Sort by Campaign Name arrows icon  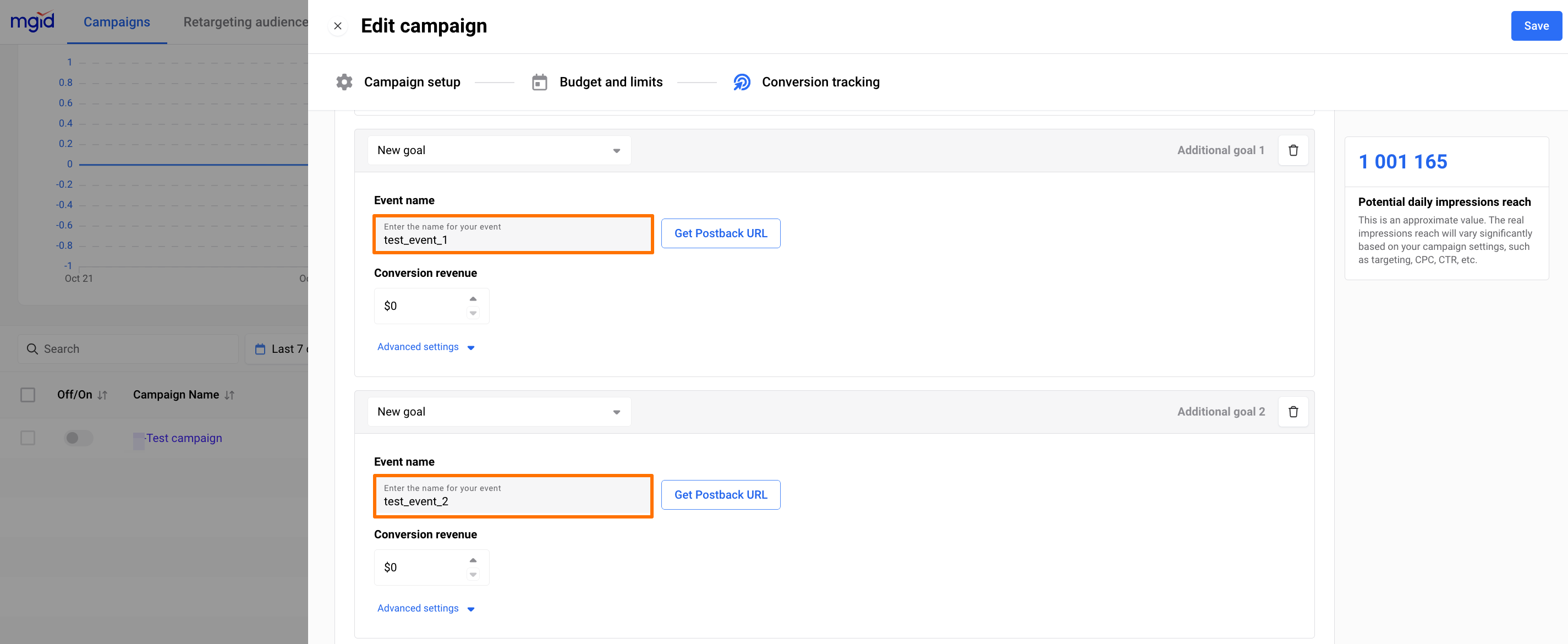(229, 395)
